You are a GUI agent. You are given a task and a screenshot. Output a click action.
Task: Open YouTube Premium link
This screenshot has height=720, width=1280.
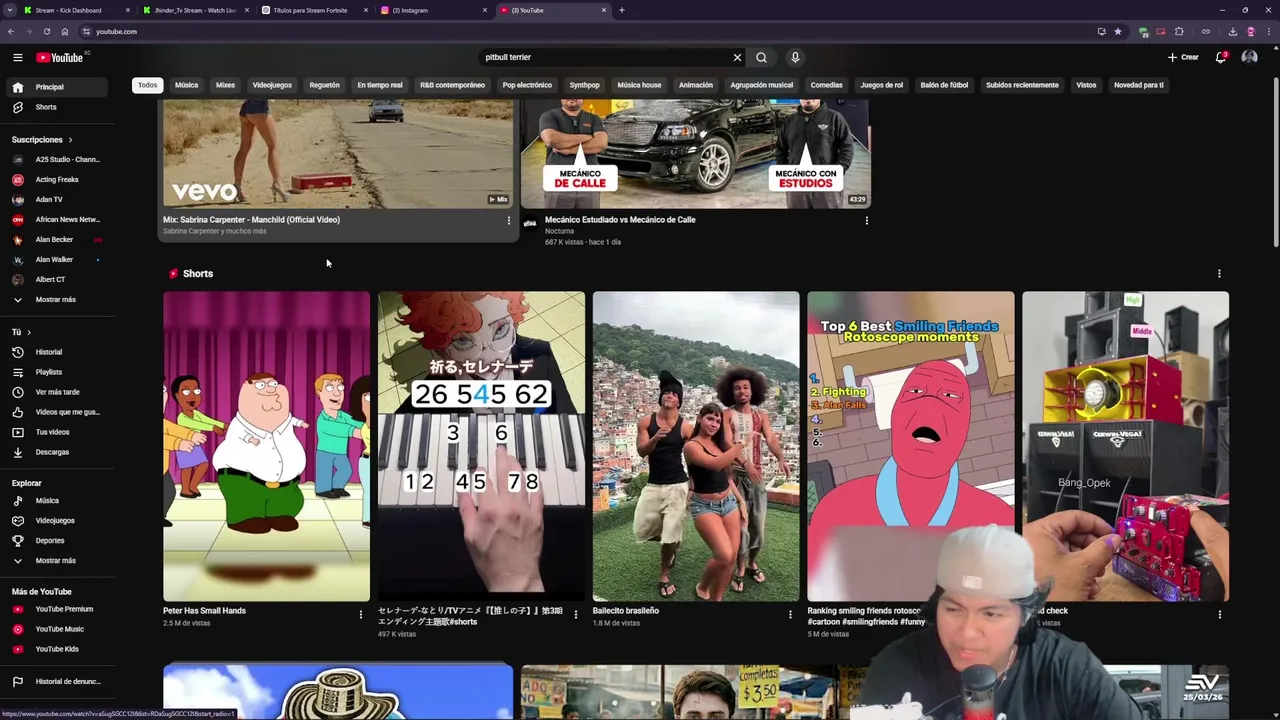pyautogui.click(x=56, y=609)
